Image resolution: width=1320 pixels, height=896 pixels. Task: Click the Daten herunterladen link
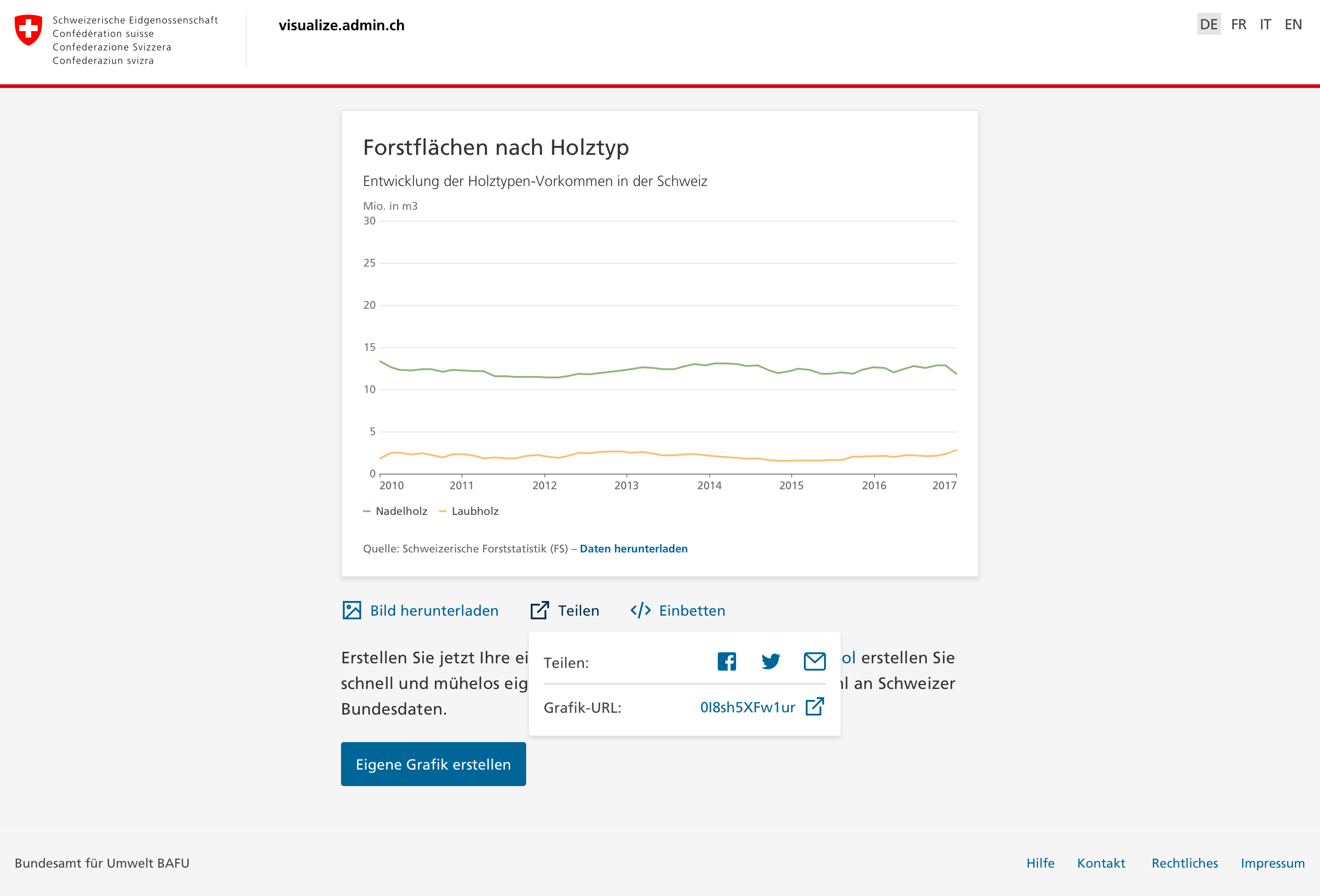coord(633,548)
